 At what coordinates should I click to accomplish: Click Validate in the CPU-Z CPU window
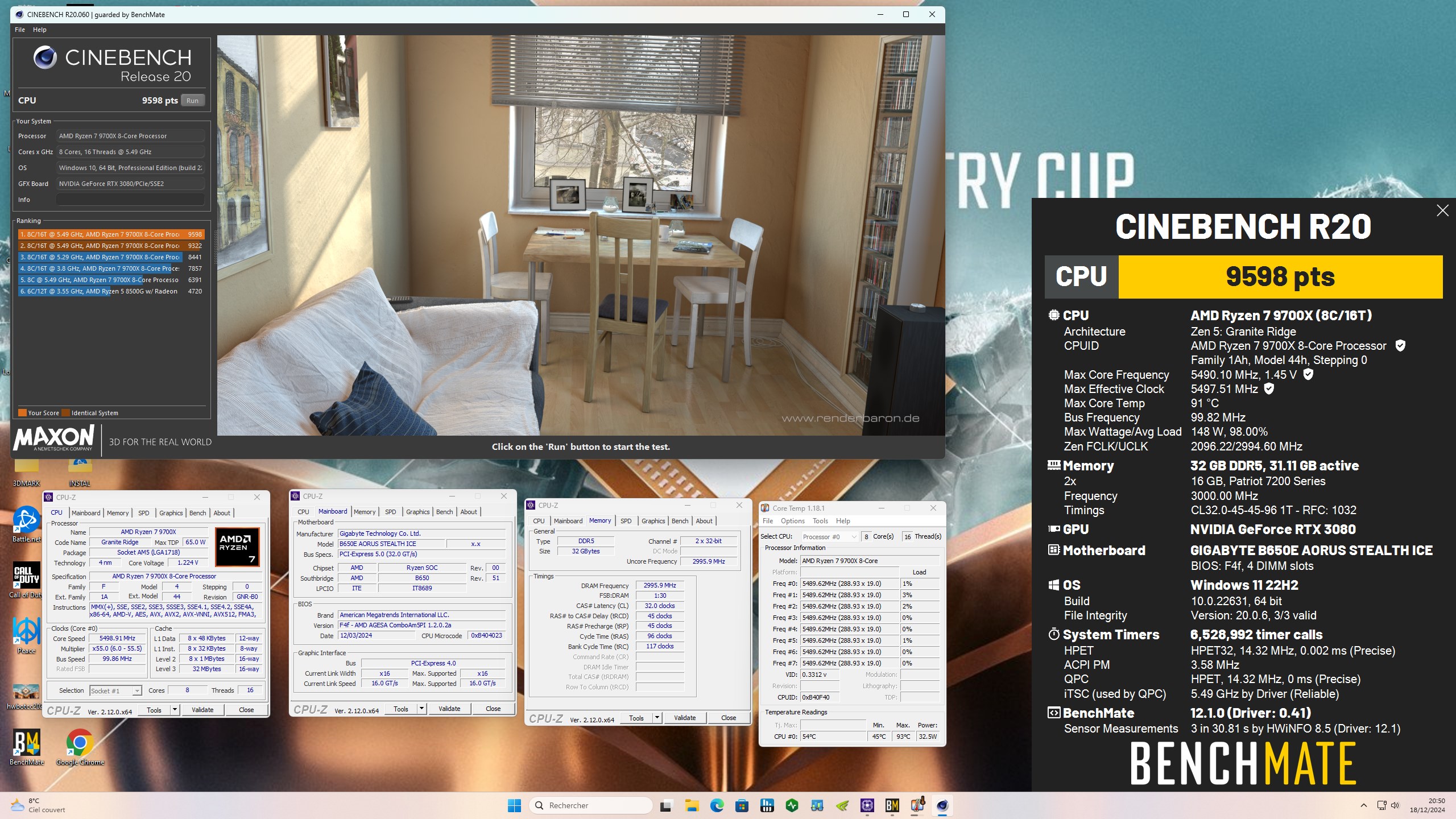202,710
